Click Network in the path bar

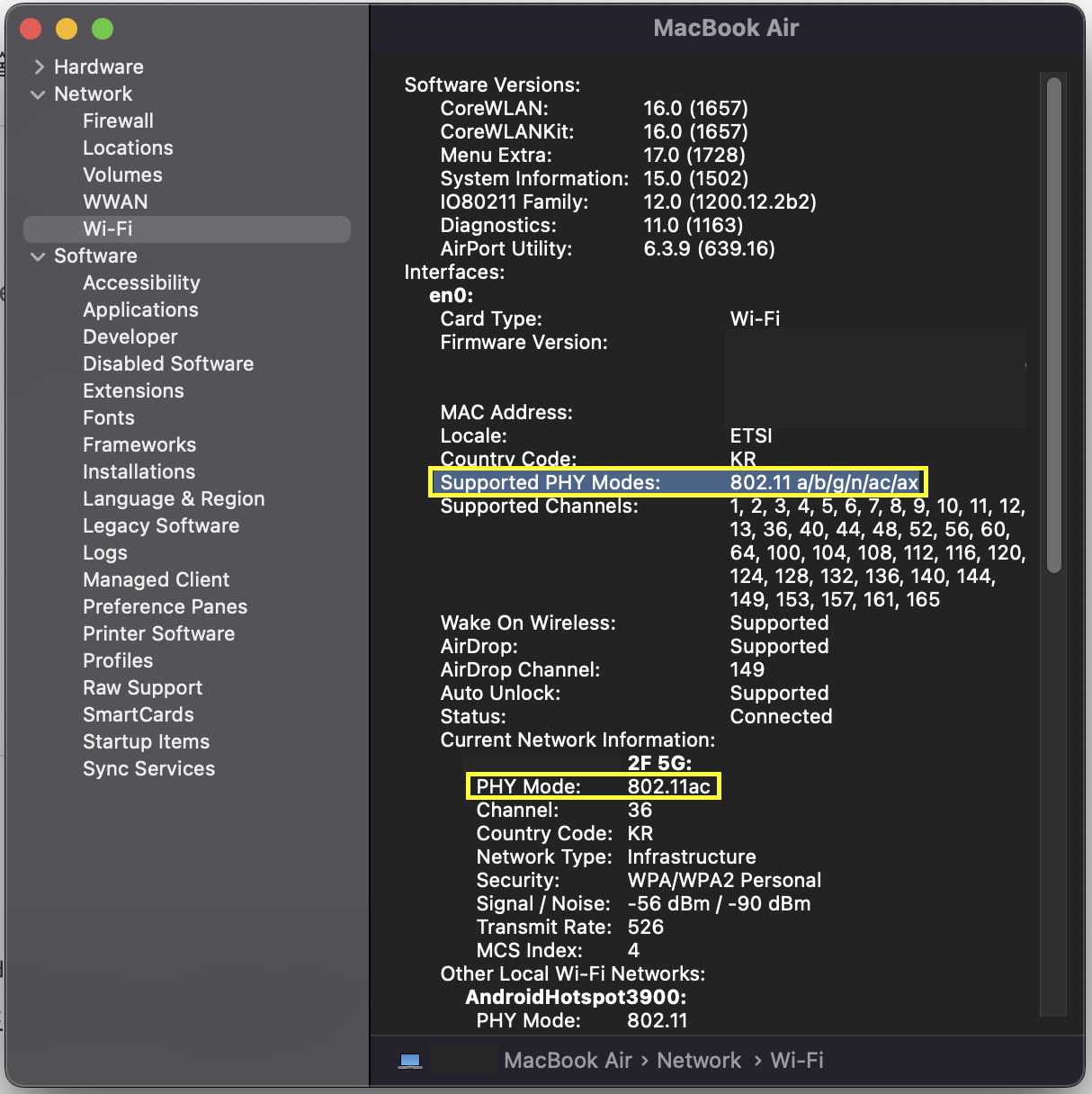point(699,1061)
